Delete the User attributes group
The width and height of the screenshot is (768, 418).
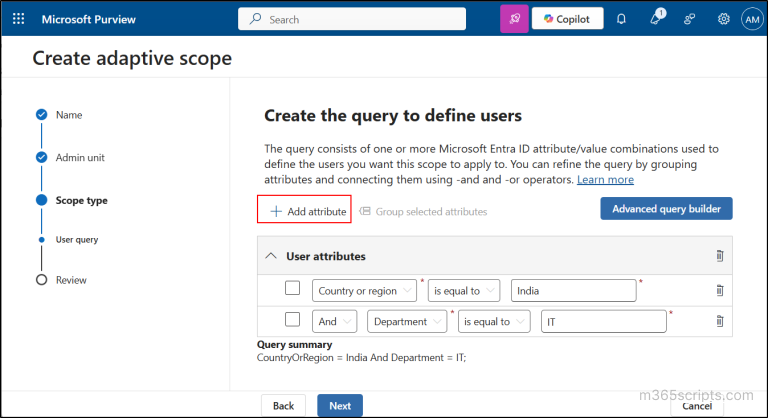[x=720, y=256]
